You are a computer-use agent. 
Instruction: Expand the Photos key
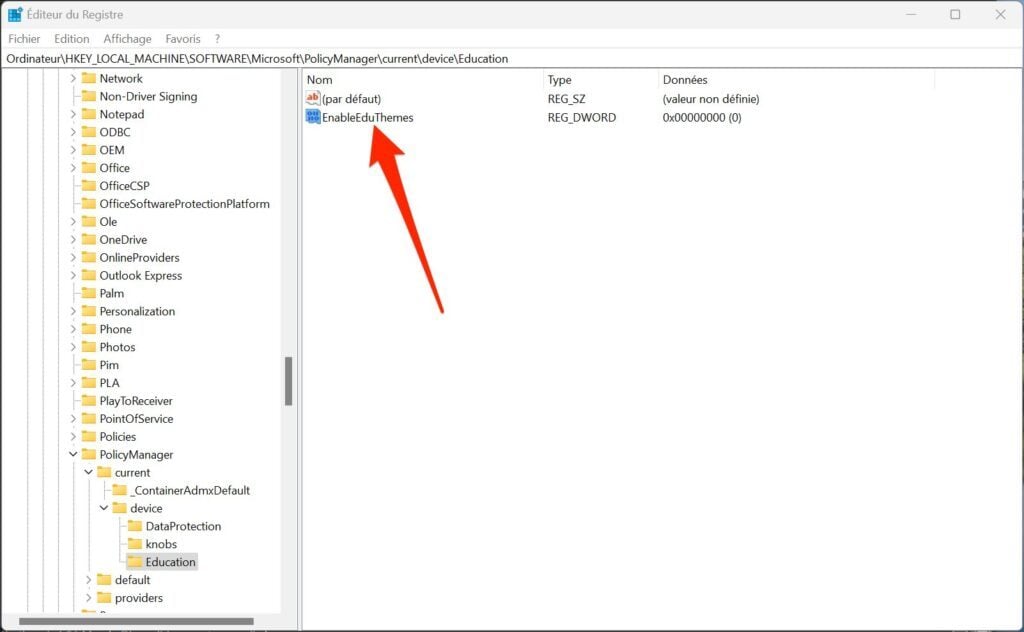tap(73, 347)
